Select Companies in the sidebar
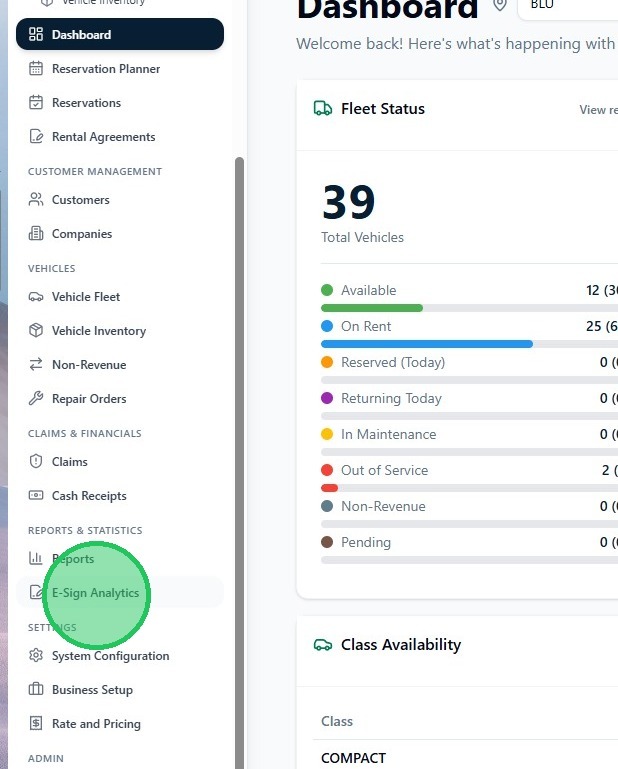The height and width of the screenshot is (769, 618). (x=120, y=233)
